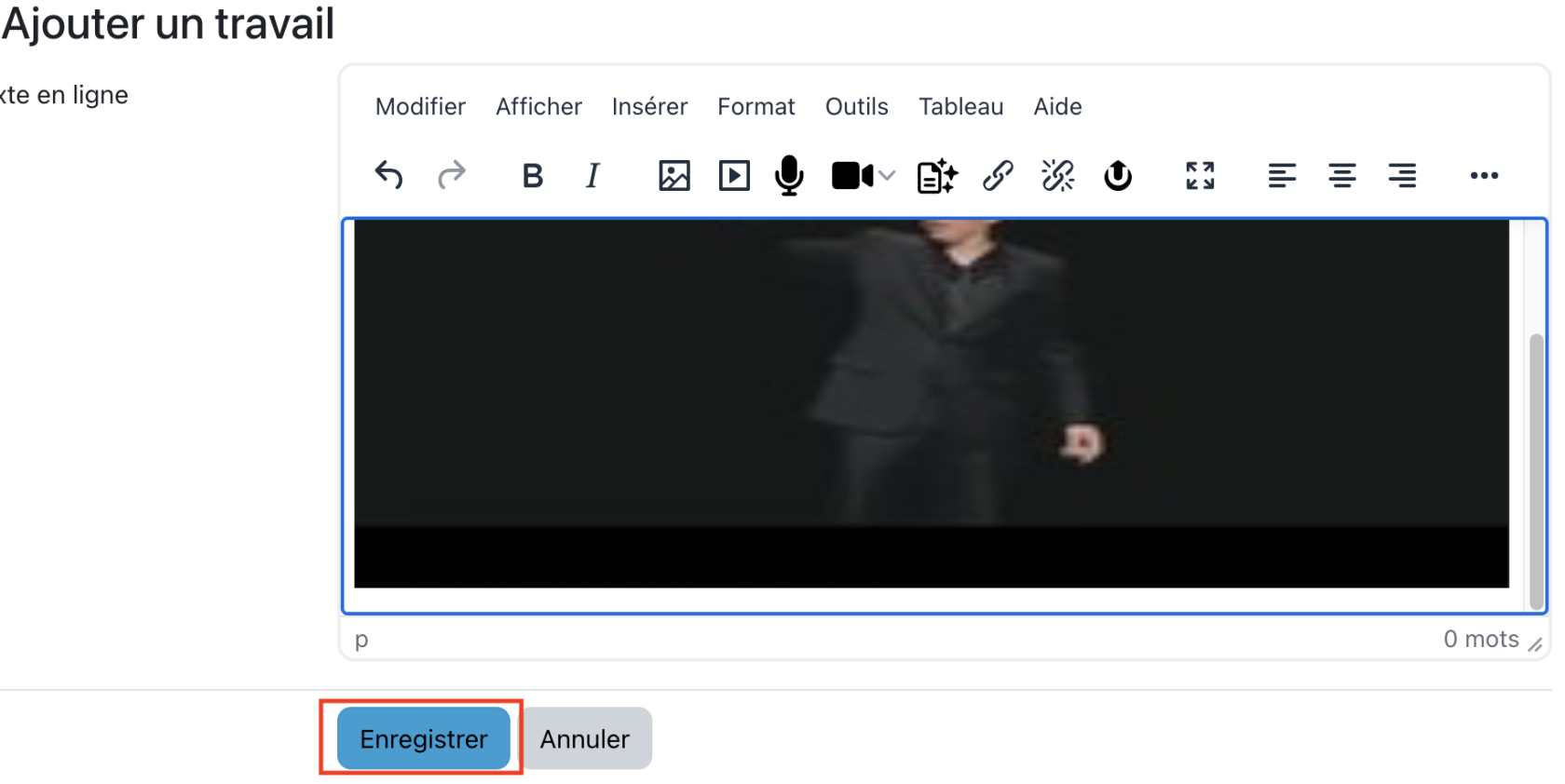This screenshot has width=1565, height=784.
Task: Insert a link with the chain icon
Action: 998,175
